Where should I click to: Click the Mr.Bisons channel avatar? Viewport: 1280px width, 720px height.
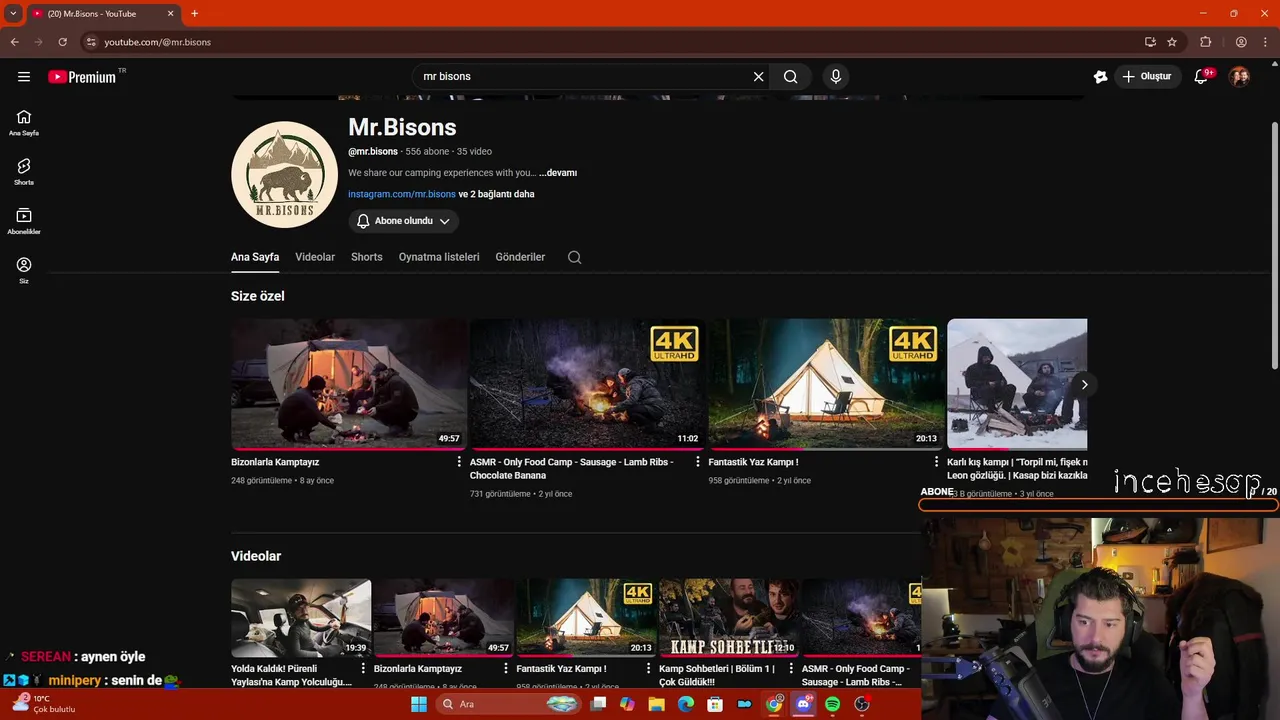[285, 175]
